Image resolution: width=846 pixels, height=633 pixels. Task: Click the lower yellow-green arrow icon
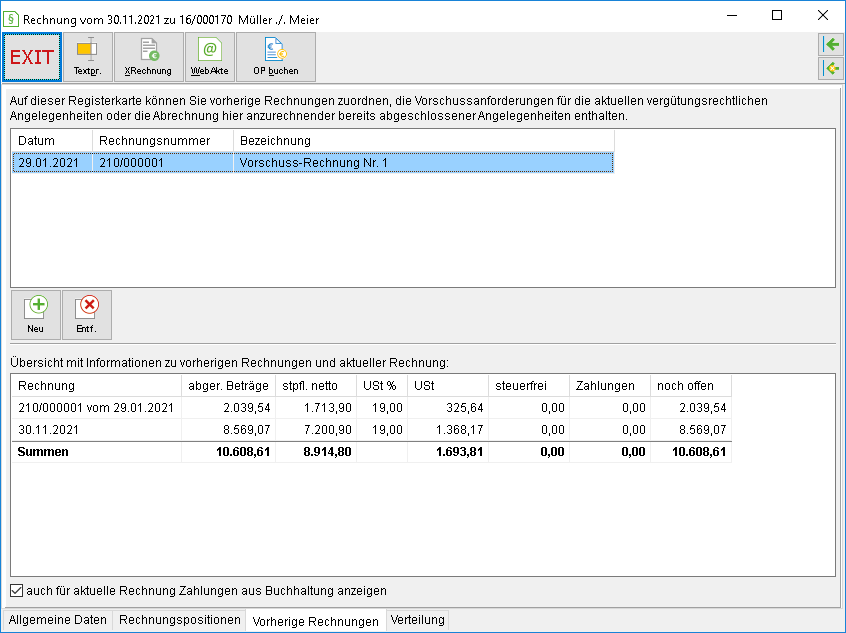tap(831, 69)
